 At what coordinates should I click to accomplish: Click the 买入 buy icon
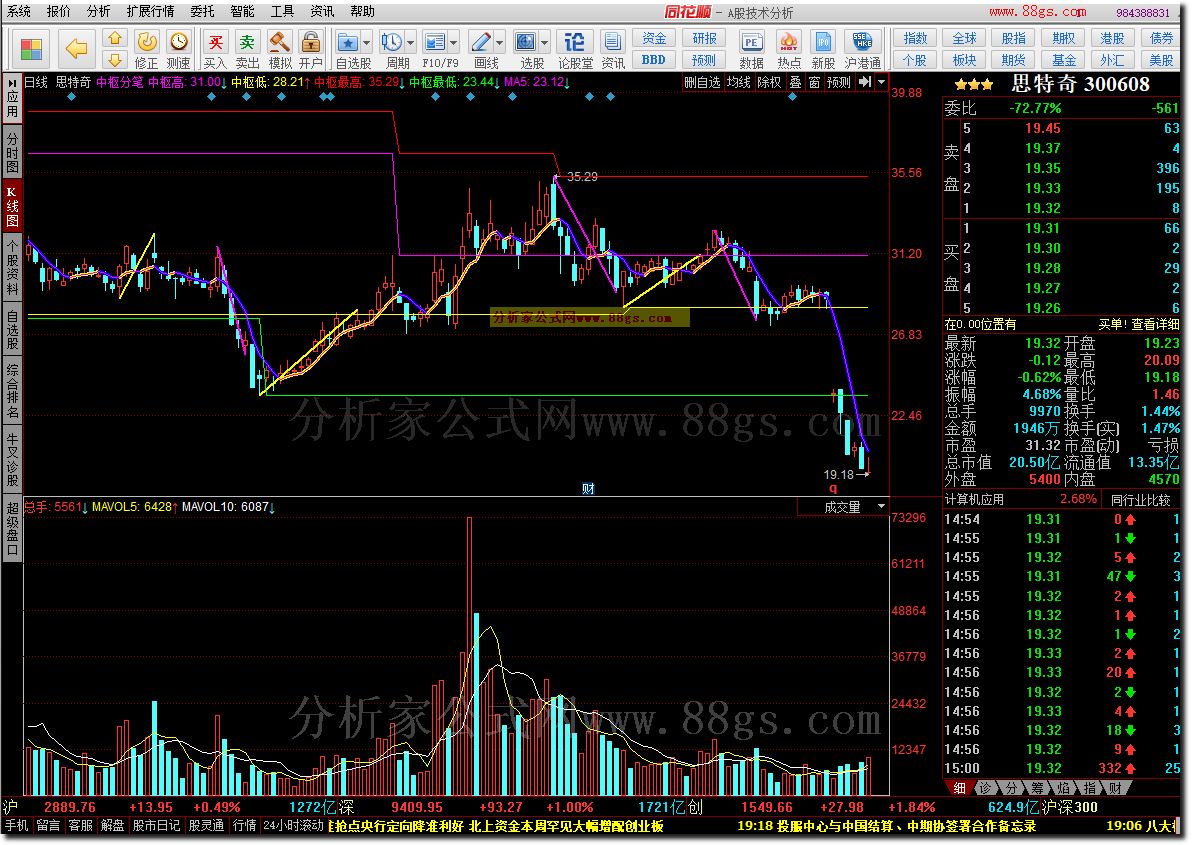(x=216, y=42)
